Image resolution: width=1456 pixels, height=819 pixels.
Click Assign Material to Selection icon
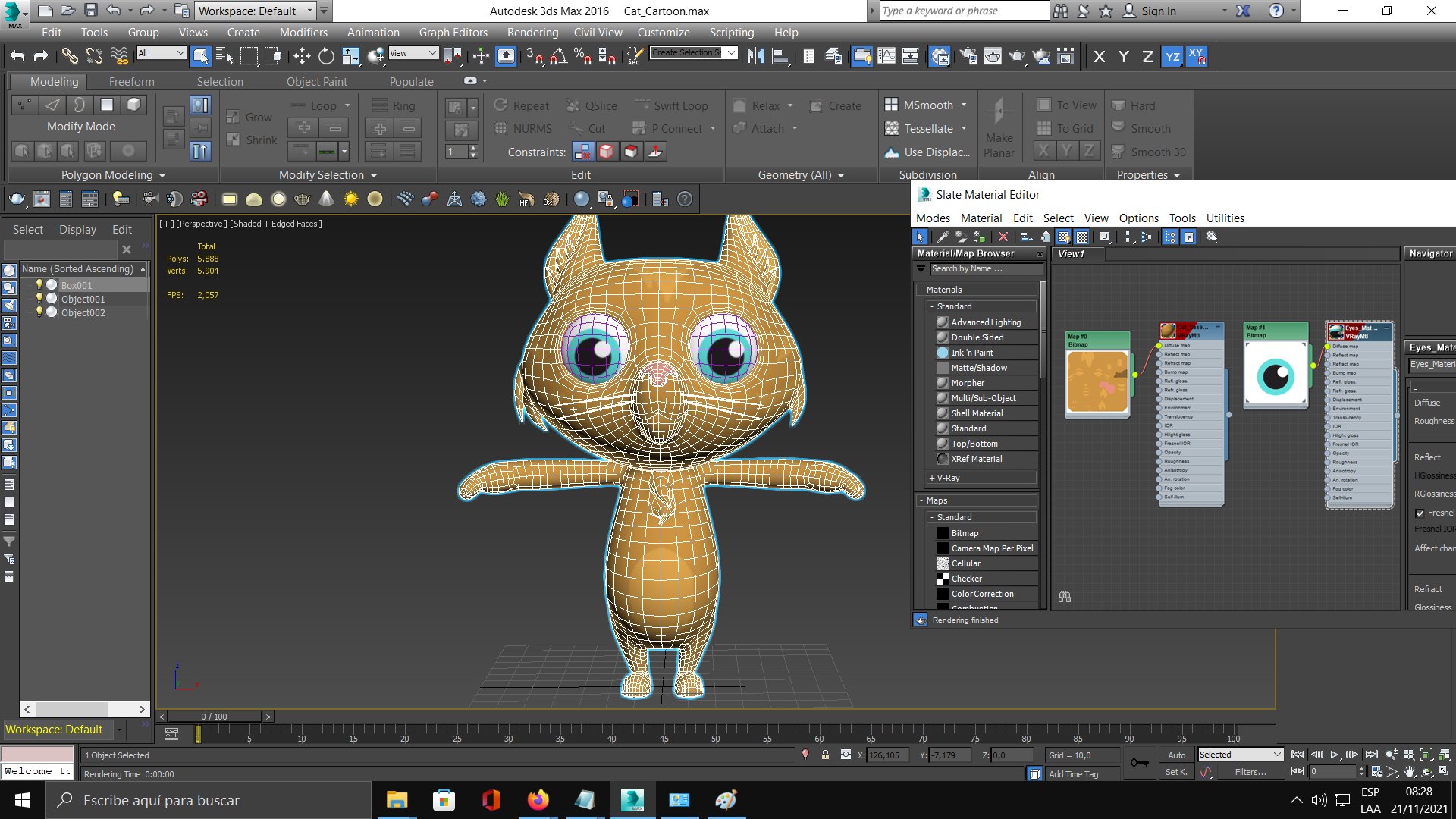pyautogui.click(x=979, y=237)
